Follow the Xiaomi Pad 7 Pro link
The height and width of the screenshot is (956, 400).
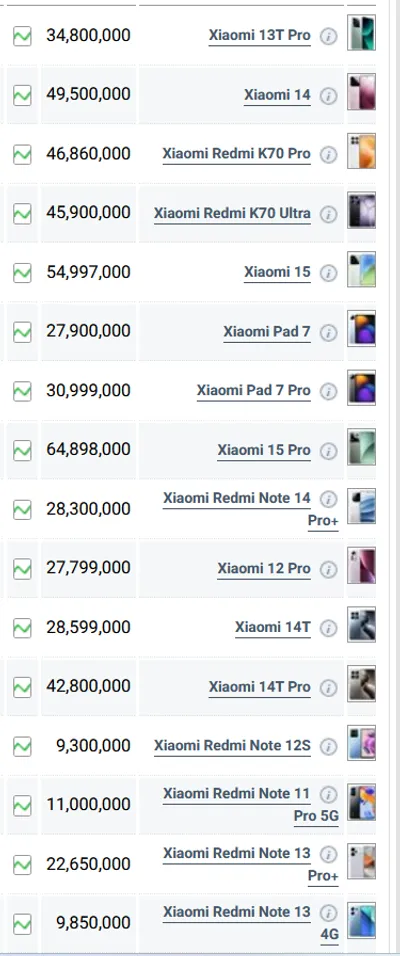pos(254,391)
